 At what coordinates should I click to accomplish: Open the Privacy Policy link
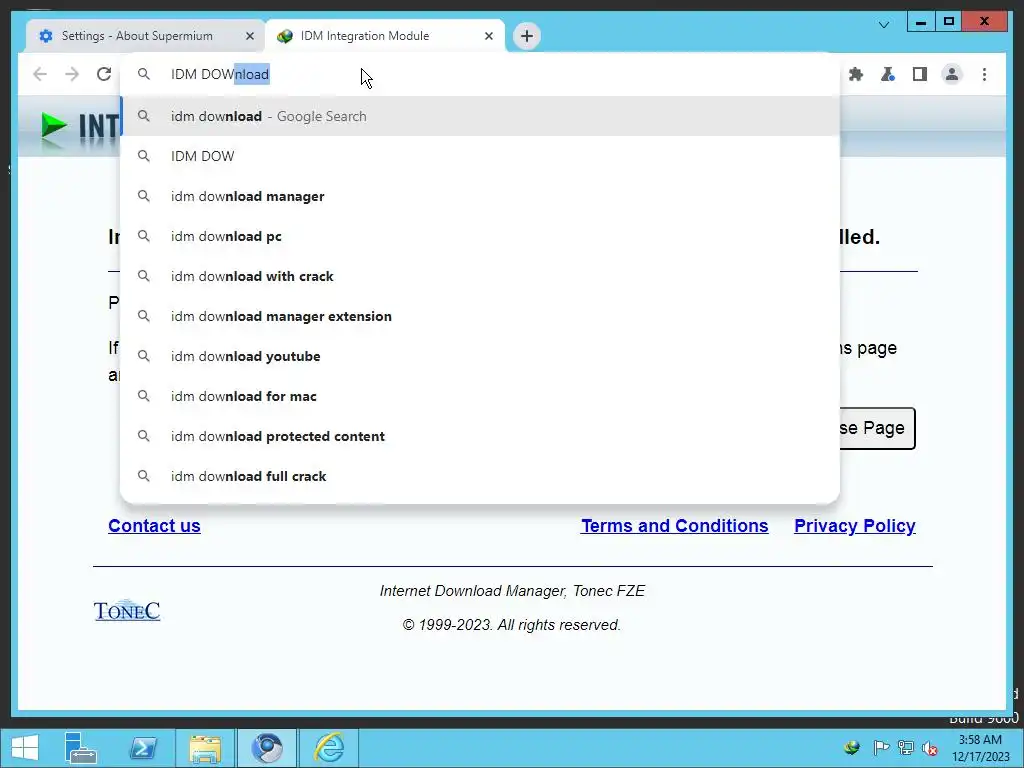coord(855,526)
